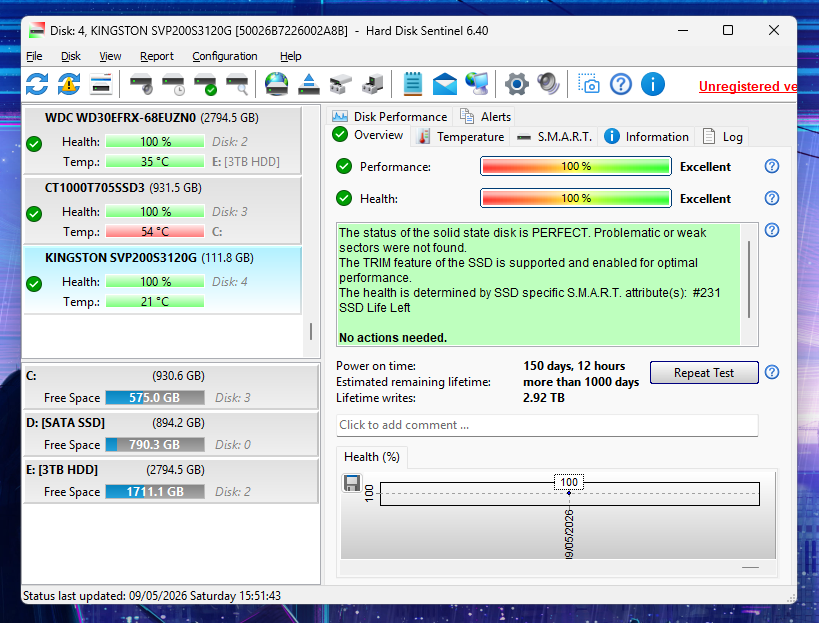
Task: Select the CT1000T705SSD3 disk
Action: [162, 210]
